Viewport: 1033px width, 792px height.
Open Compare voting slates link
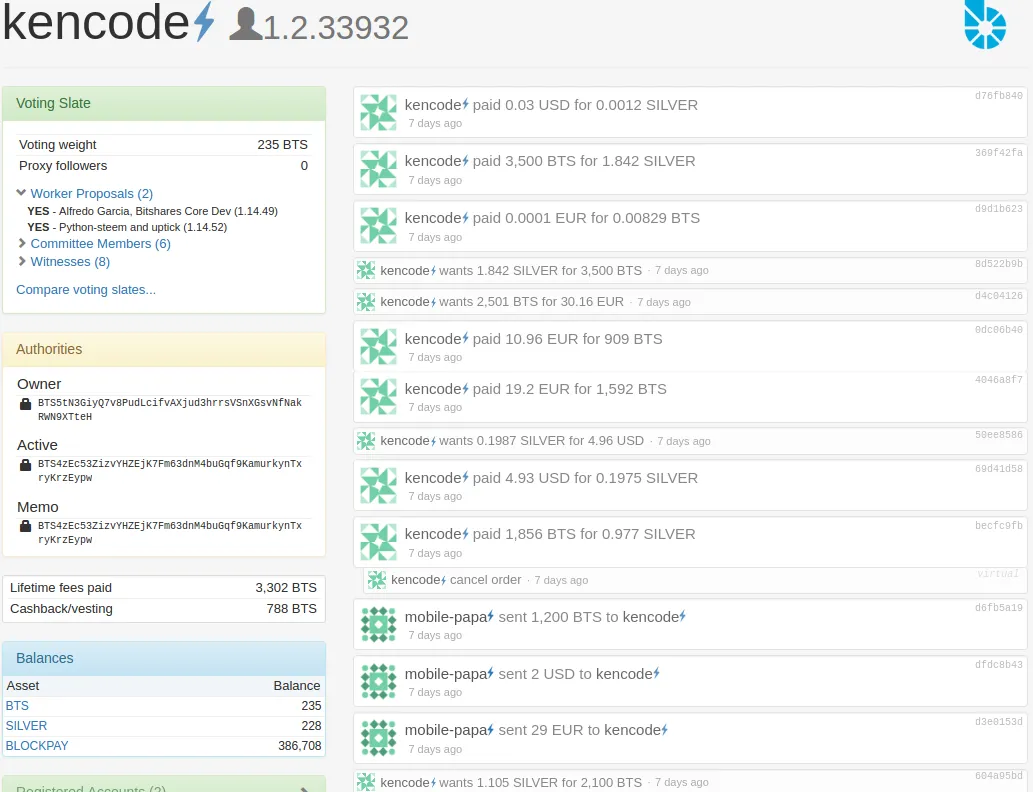86,290
